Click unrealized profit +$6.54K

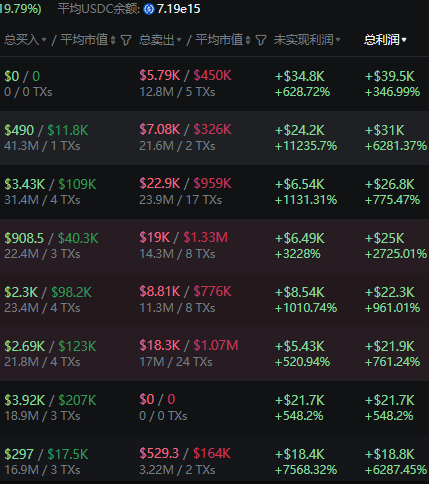(300, 184)
